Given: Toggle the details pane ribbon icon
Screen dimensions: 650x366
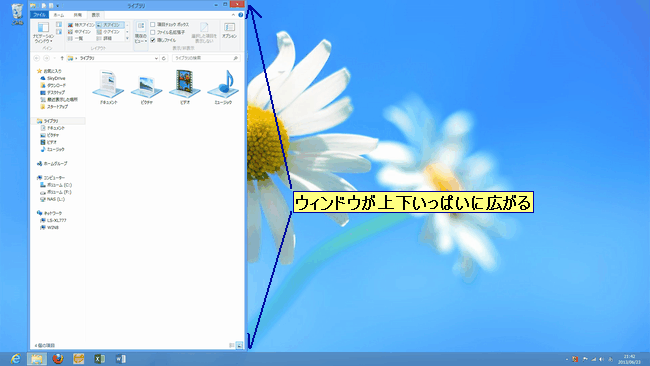Looking at the screenshot, I should [59, 32].
